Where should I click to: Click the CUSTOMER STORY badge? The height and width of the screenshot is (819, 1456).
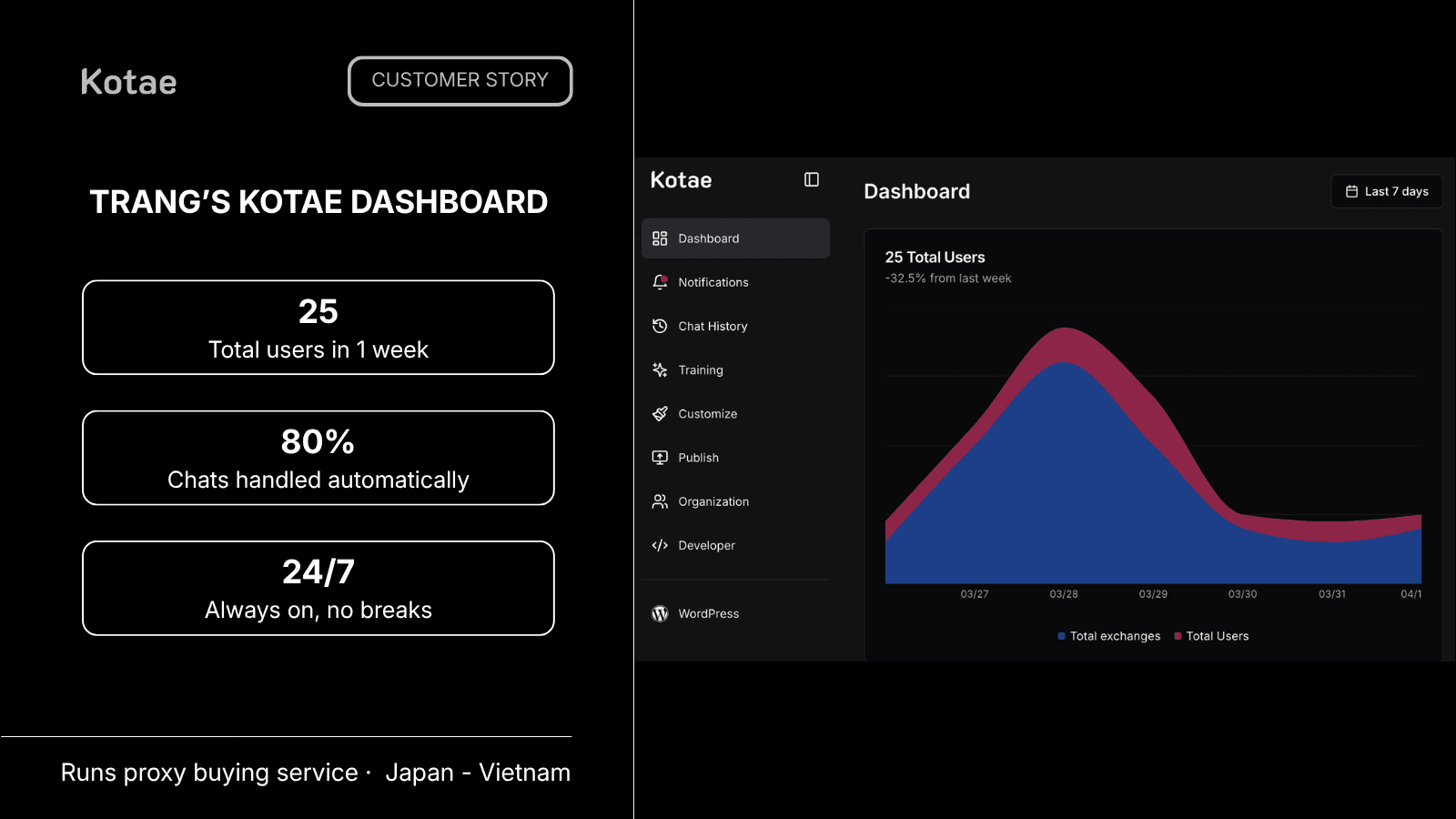click(x=460, y=81)
